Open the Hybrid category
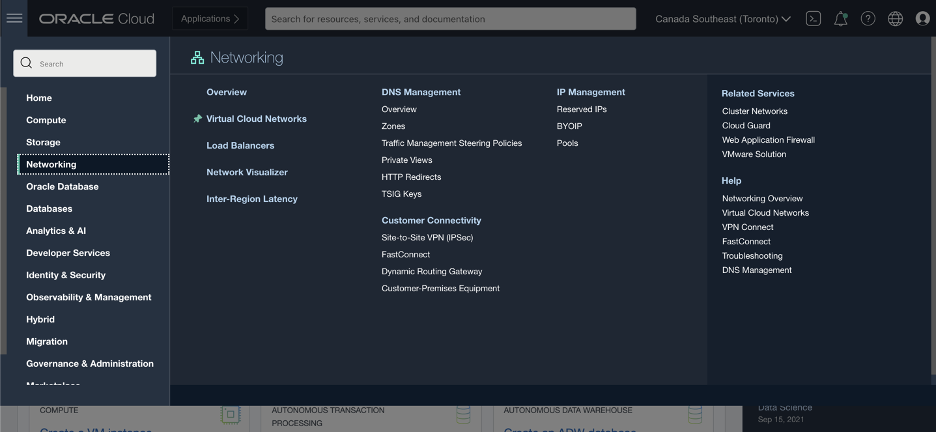The width and height of the screenshot is (936, 432). tap(40, 319)
